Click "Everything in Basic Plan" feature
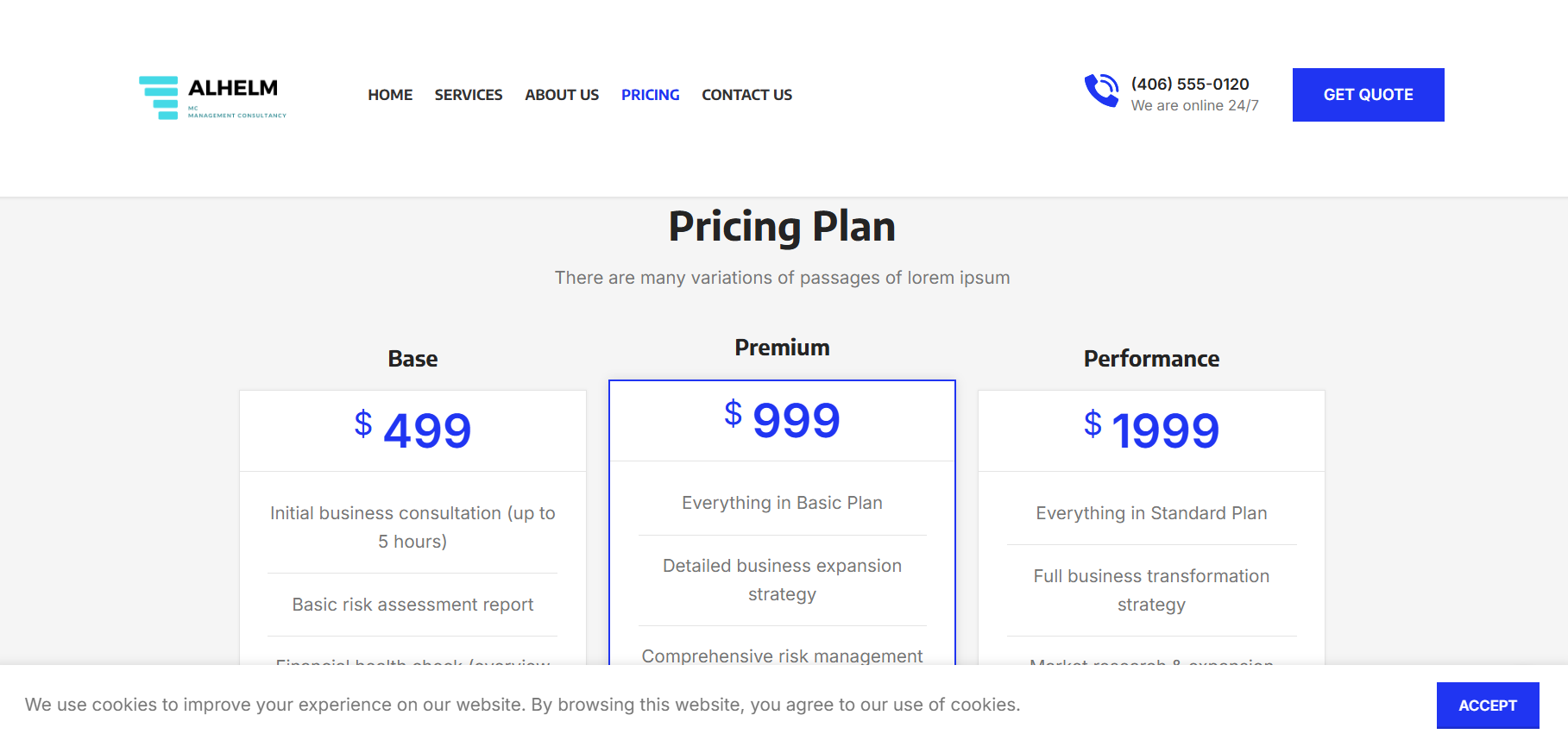 pyautogui.click(x=782, y=503)
